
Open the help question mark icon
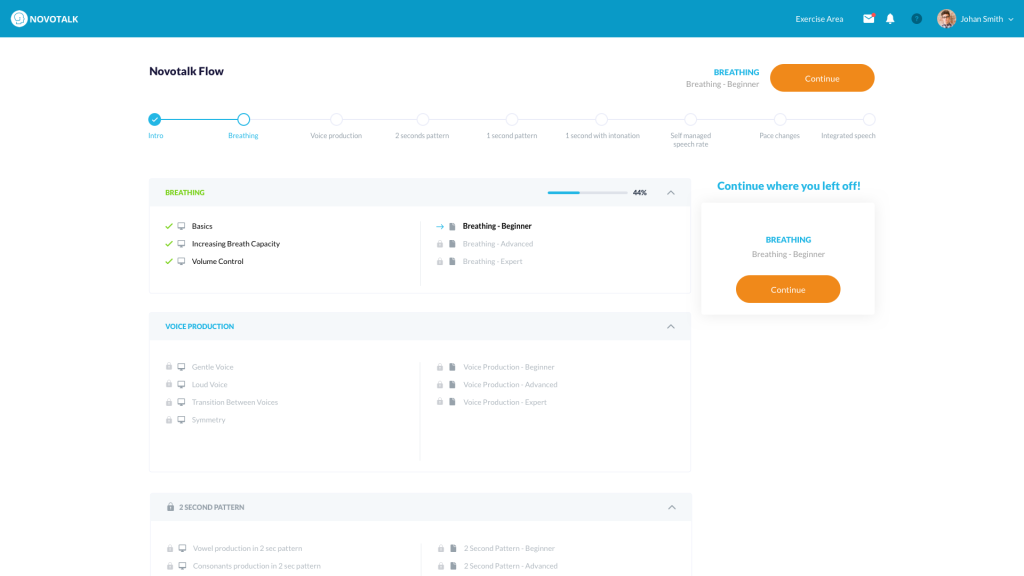pyautogui.click(x=916, y=19)
